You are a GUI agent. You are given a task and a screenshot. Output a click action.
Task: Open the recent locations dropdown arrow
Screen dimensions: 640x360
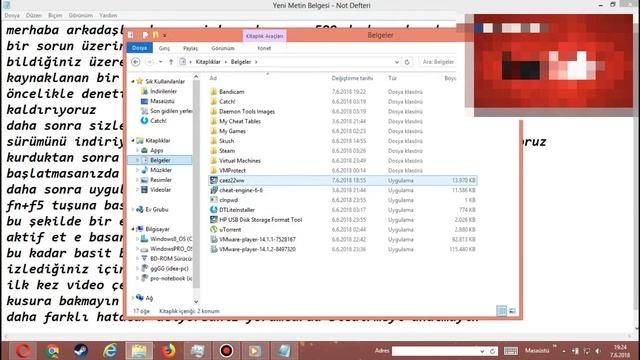(160, 62)
